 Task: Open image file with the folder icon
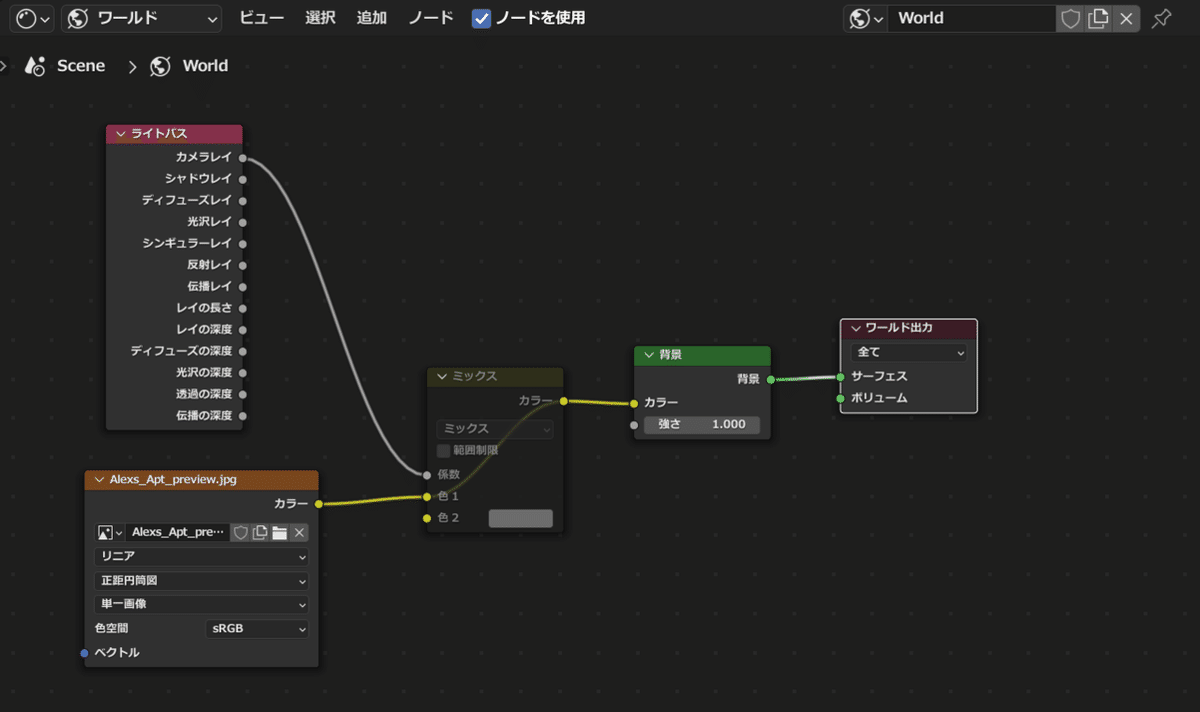280,533
